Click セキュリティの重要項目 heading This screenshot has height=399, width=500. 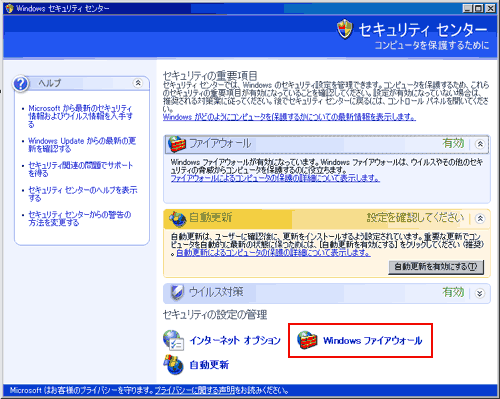tap(210, 76)
